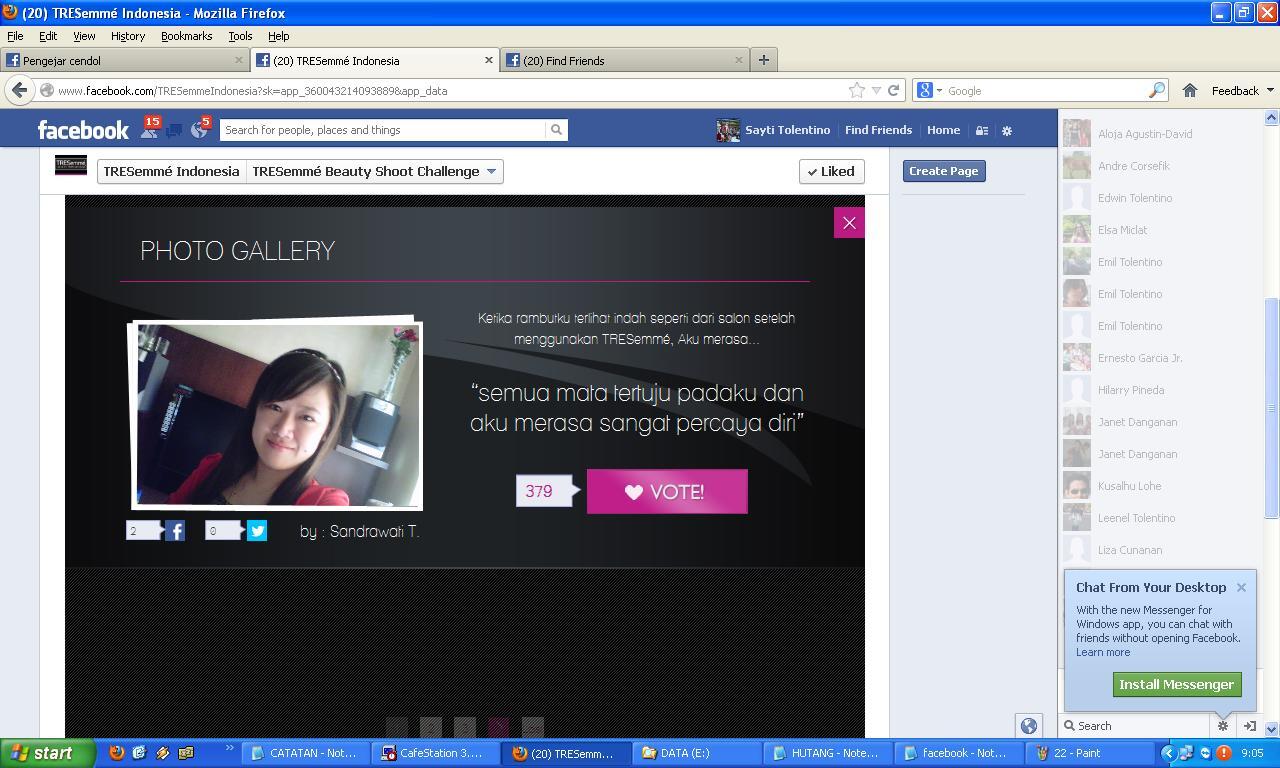Share the photo via Facebook icon
1280x768 pixels.
175,531
